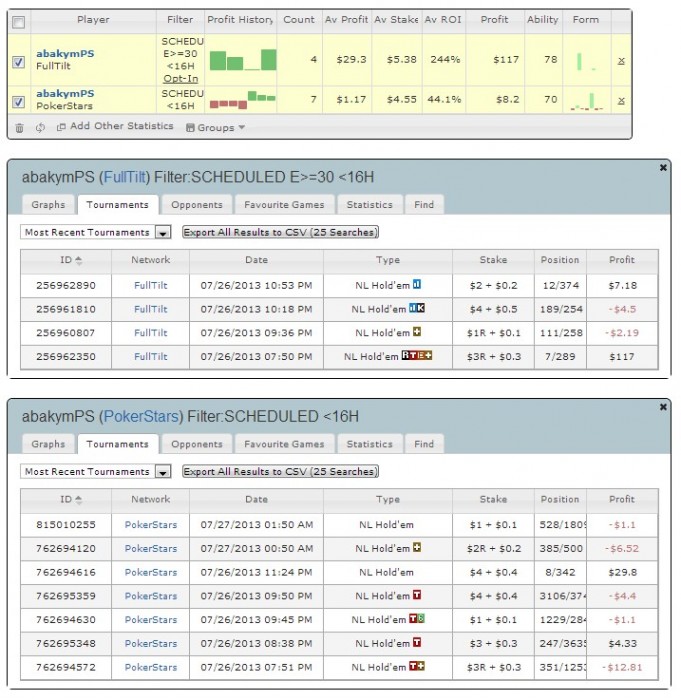Click FullTilt network link for tournament 256962890
Screen dimensions: 681x700
(150, 286)
